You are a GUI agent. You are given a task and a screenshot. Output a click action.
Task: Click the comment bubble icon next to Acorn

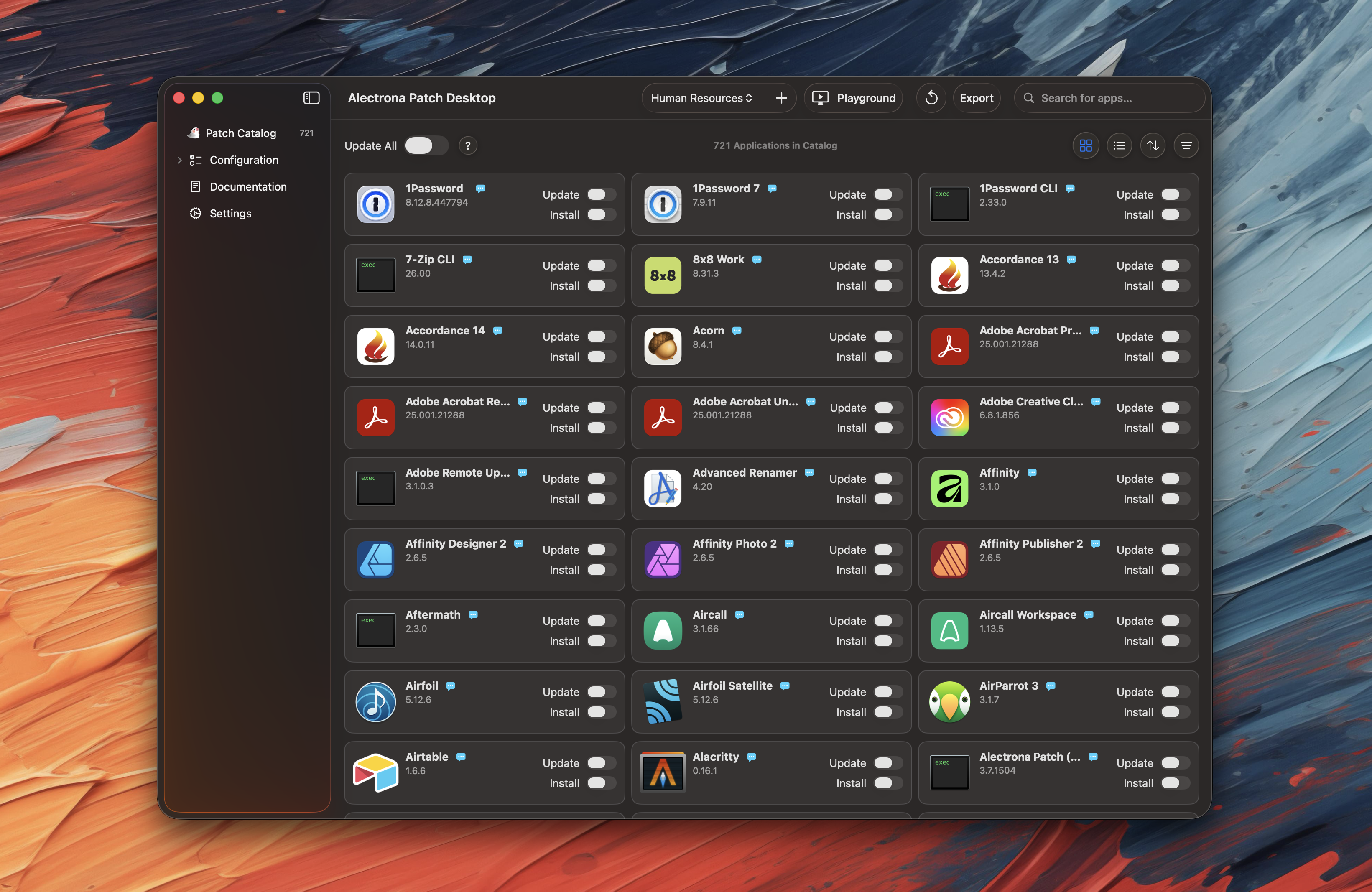pos(737,331)
